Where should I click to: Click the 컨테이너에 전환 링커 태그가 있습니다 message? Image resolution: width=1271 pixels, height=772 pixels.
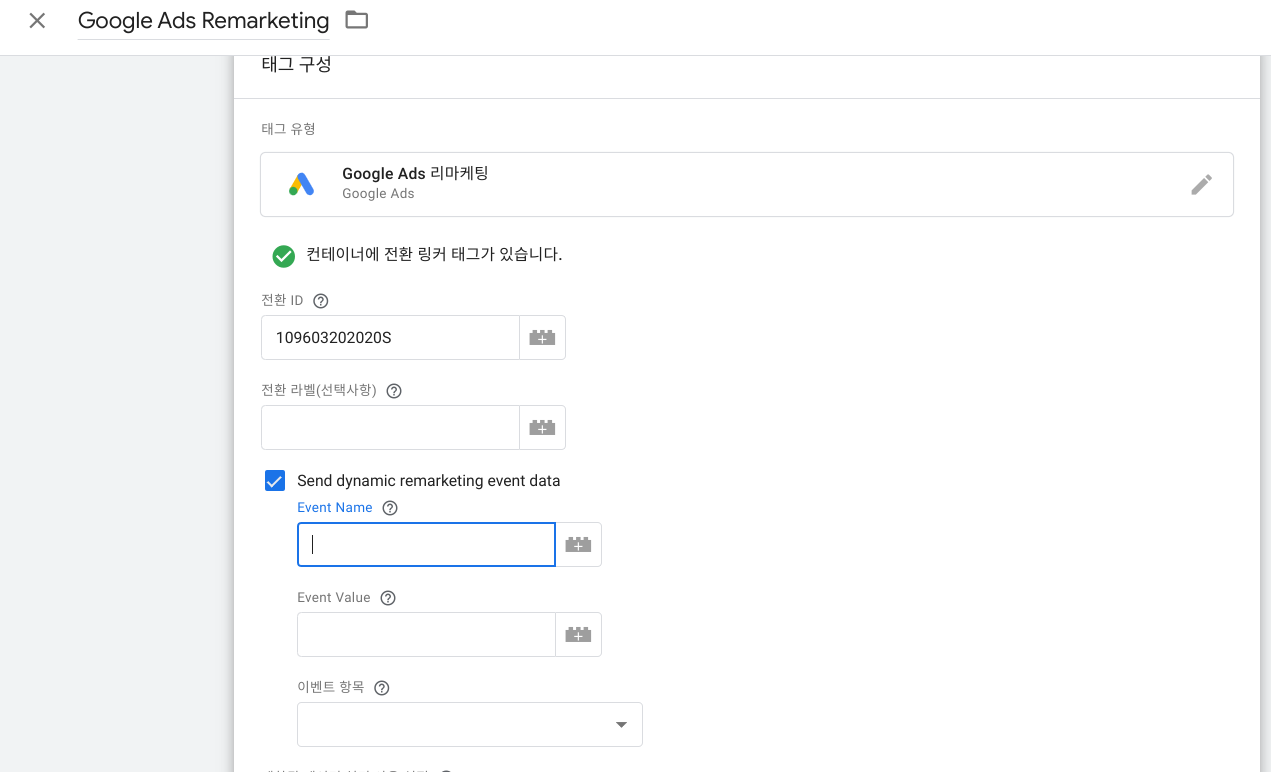pos(434,255)
